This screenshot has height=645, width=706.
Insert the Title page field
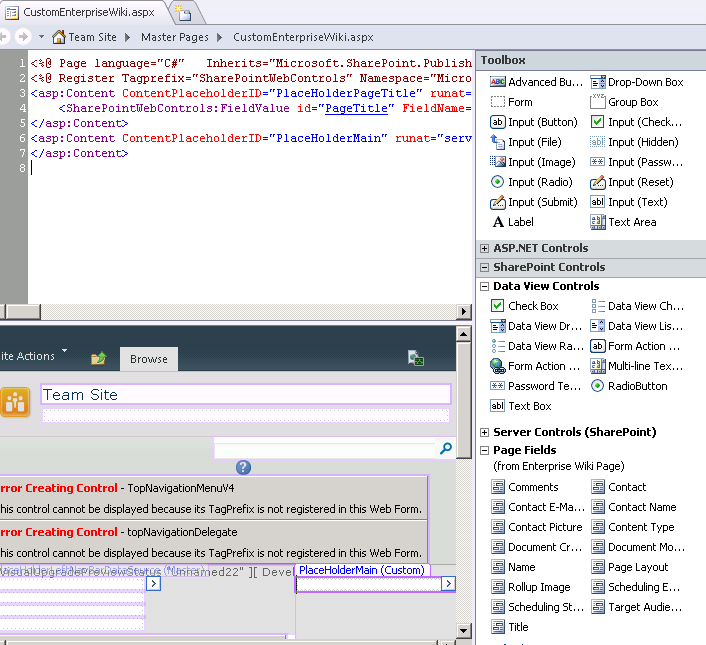click(509, 627)
